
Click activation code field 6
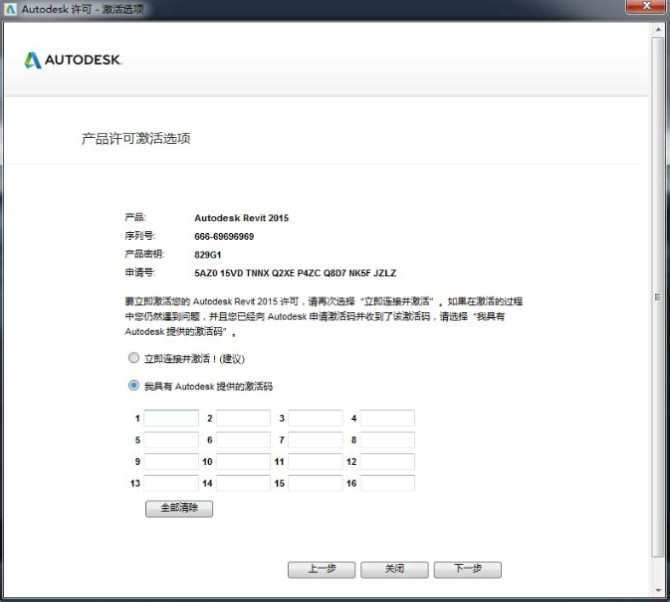(243, 440)
